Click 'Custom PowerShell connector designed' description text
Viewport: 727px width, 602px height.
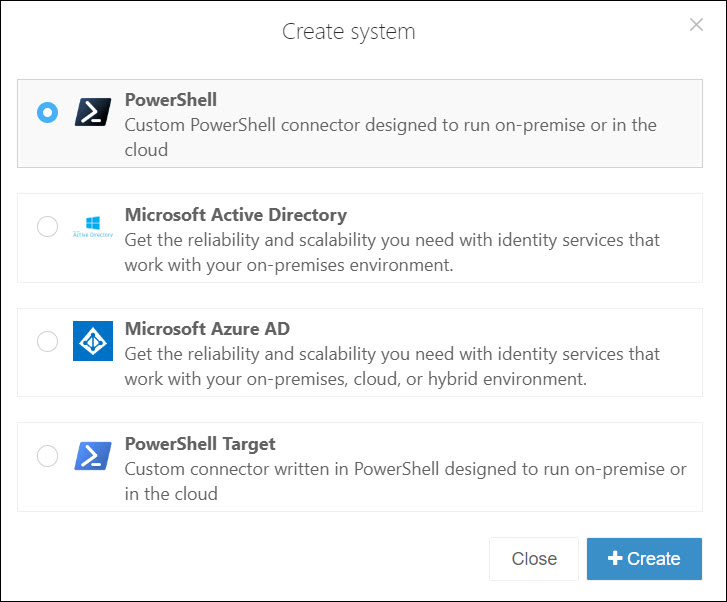390,137
